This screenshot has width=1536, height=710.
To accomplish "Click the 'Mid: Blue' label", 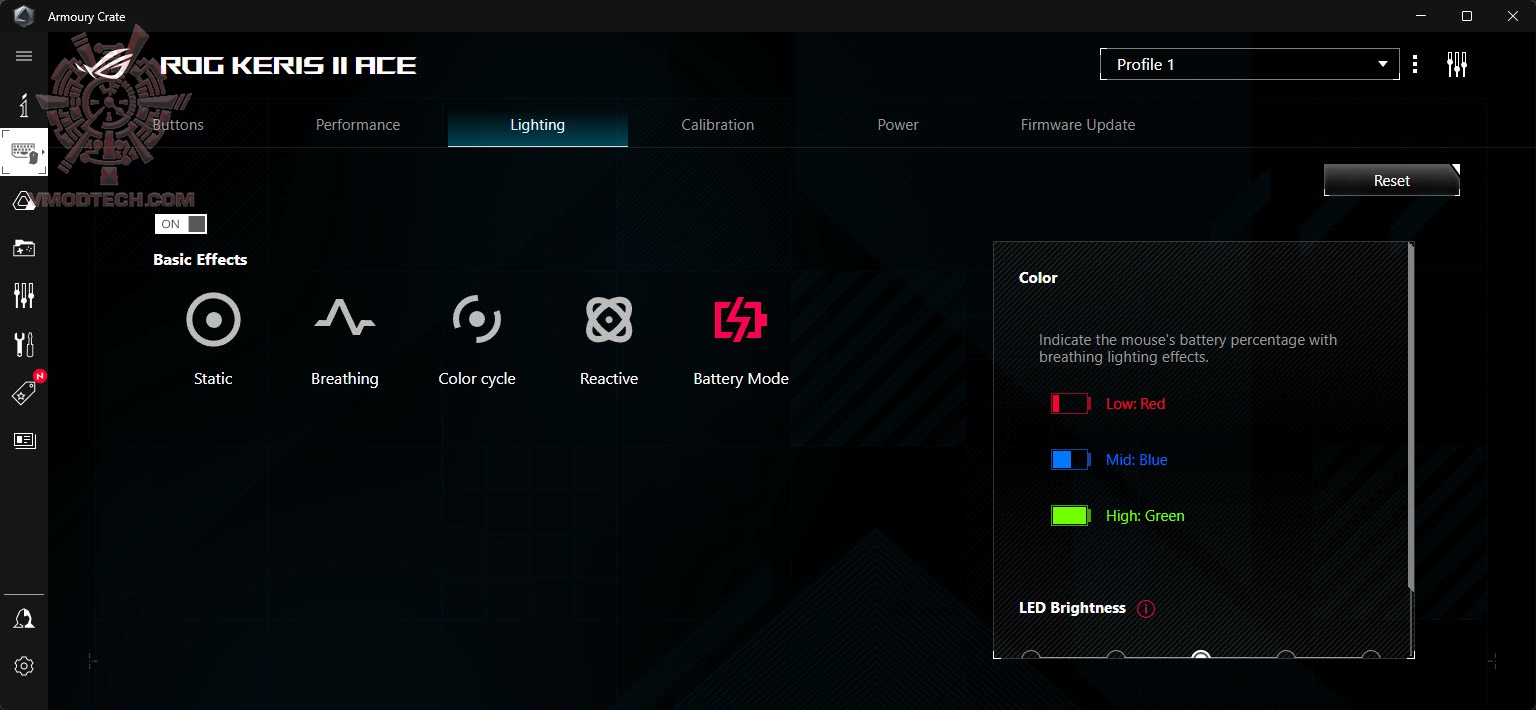I will pos(1137,460).
